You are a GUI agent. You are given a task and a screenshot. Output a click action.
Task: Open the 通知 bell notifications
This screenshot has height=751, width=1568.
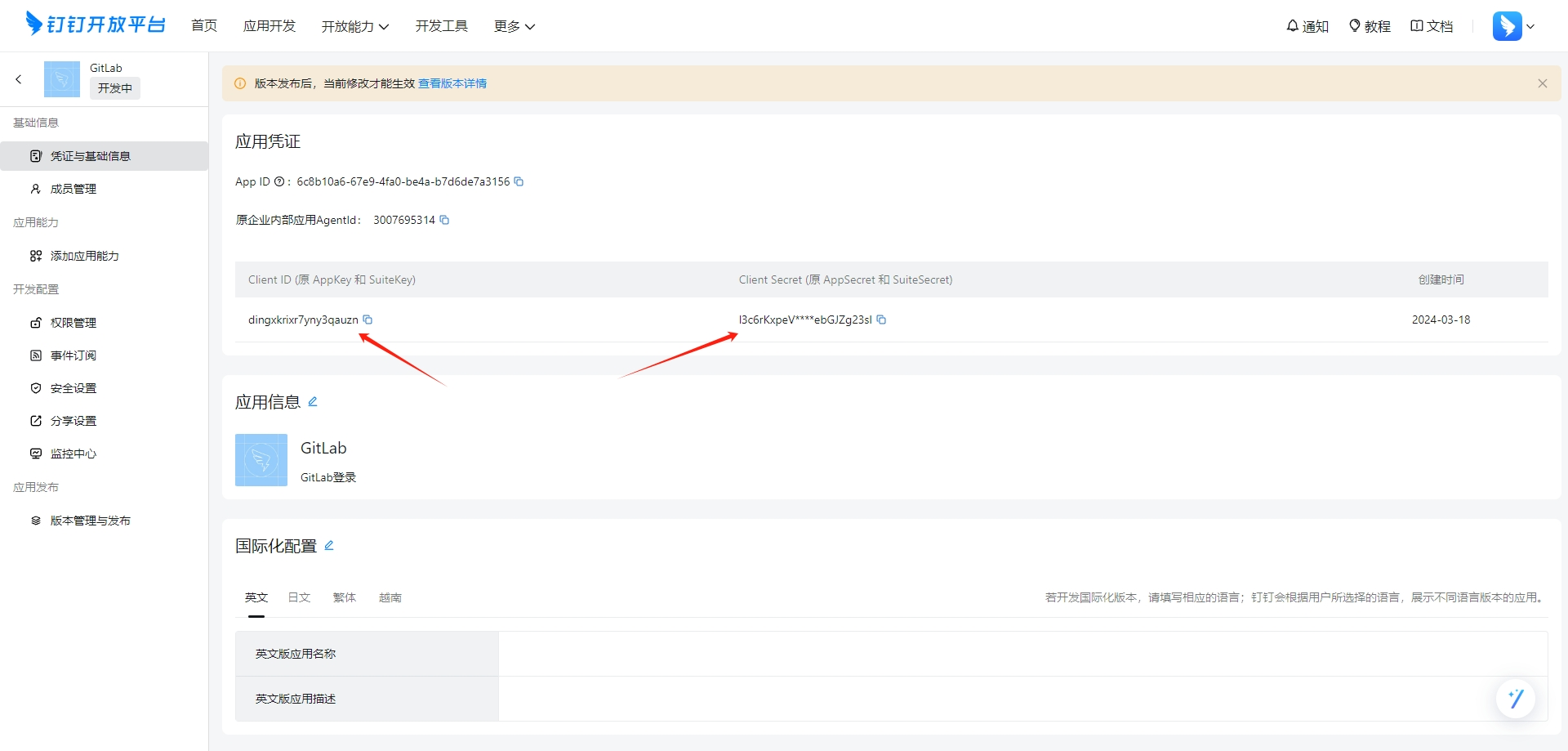point(1307,26)
